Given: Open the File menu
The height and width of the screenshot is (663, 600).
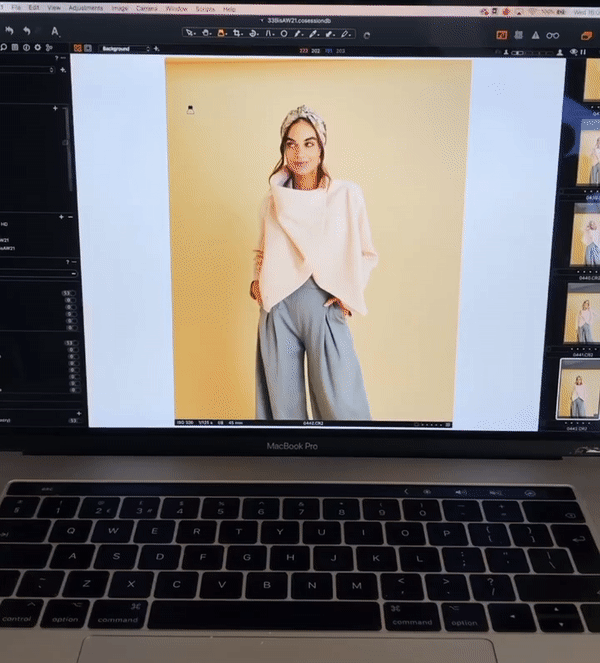Looking at the screenshot, I should 16,8.
